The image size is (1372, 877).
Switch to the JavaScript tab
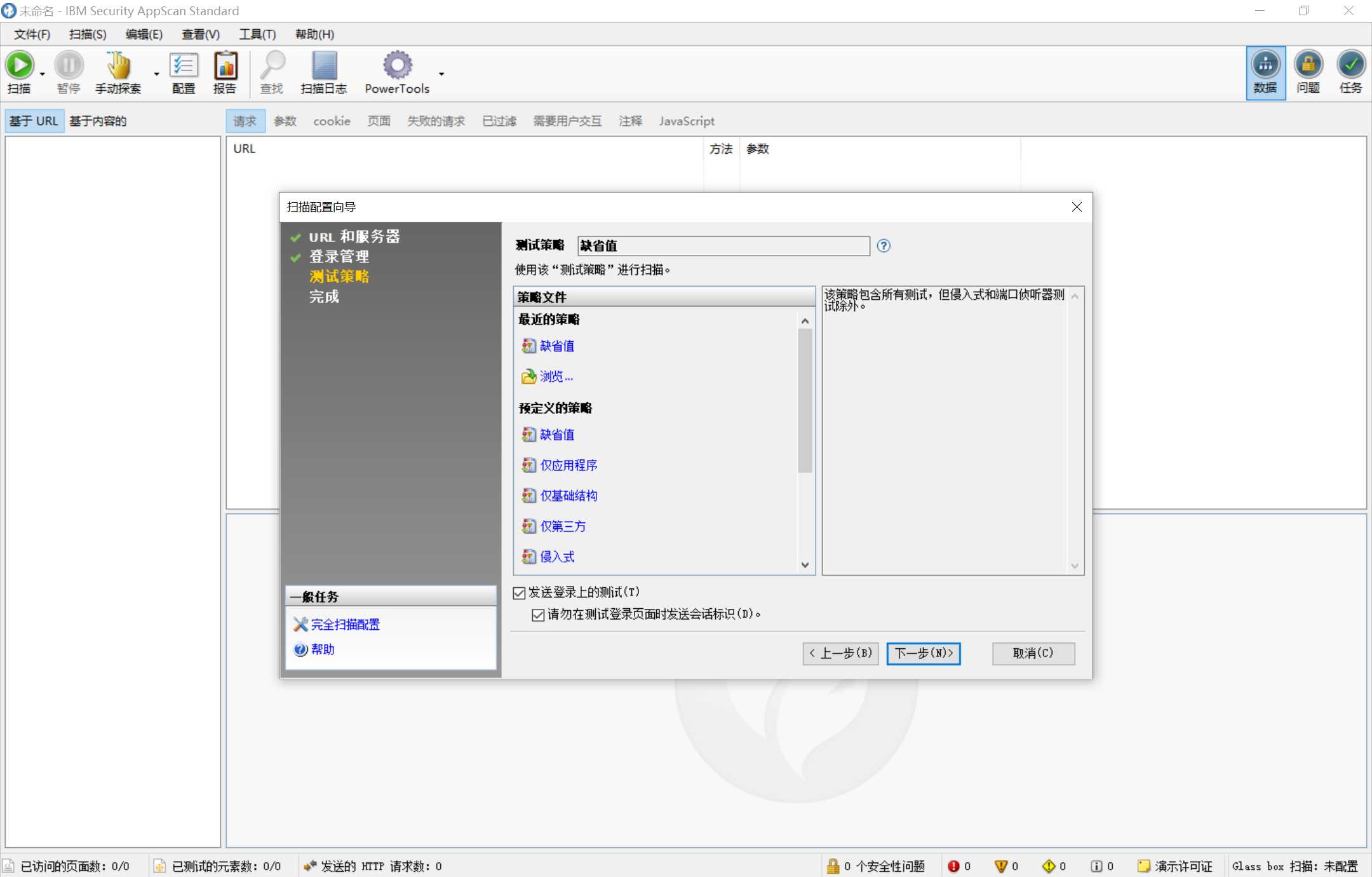[x=687, y=121]
